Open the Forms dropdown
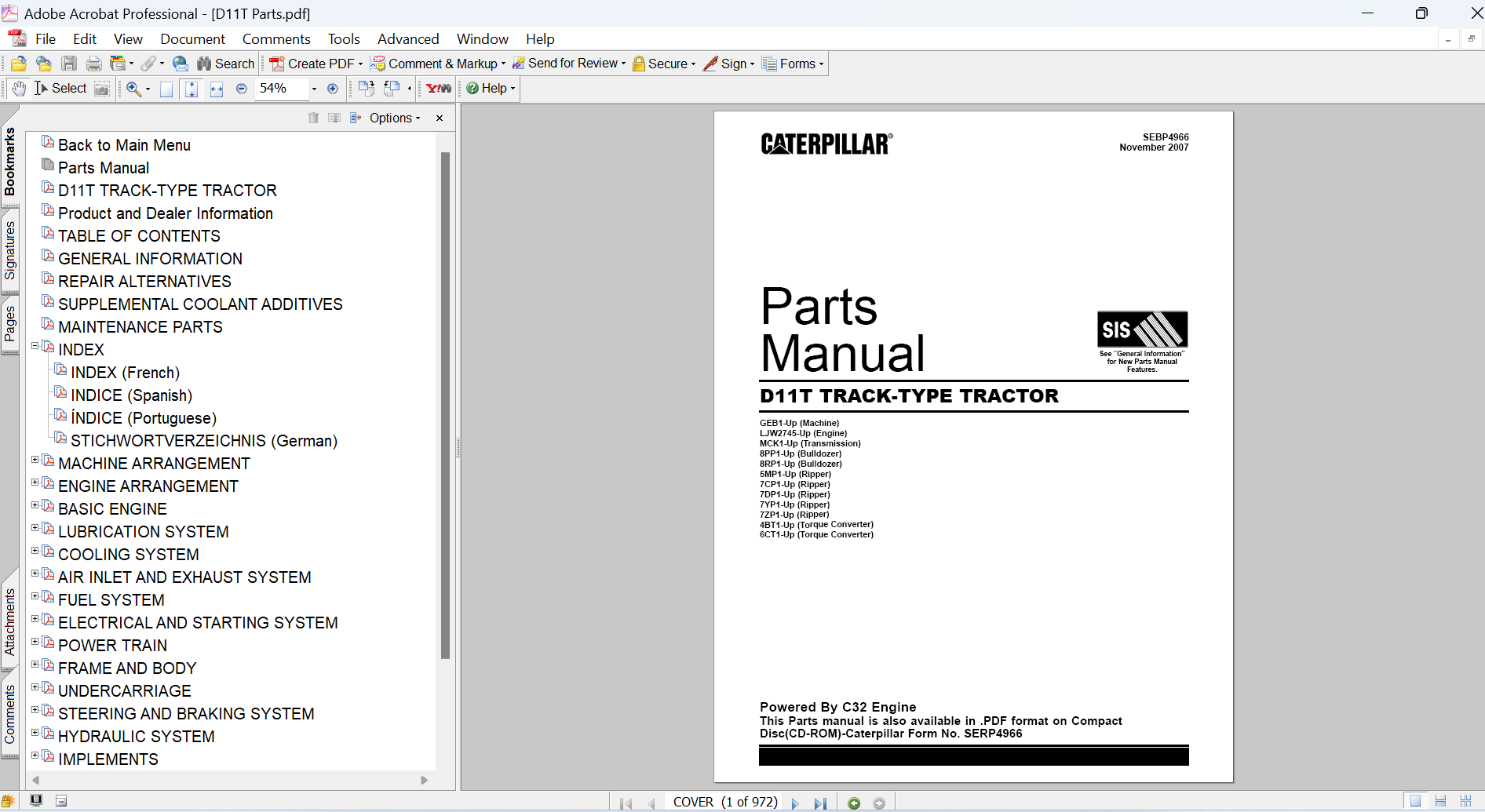This screenshot has height=812, width=1485. [x=793, y=64]
